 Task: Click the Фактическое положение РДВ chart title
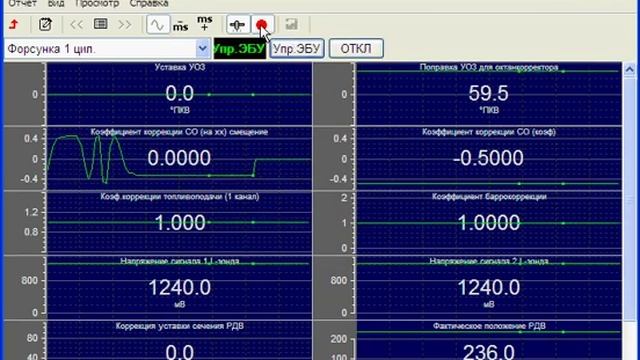[x=489, y=326]
